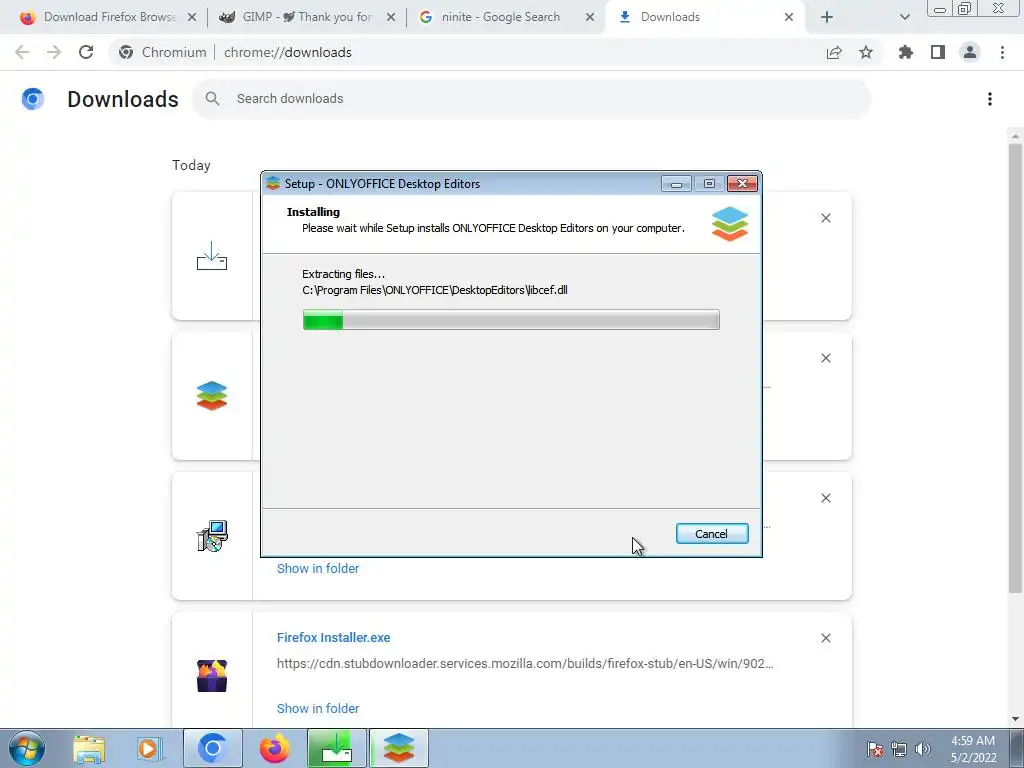
Task: Open the network tray icon
Action: click(x=899, y=749)
